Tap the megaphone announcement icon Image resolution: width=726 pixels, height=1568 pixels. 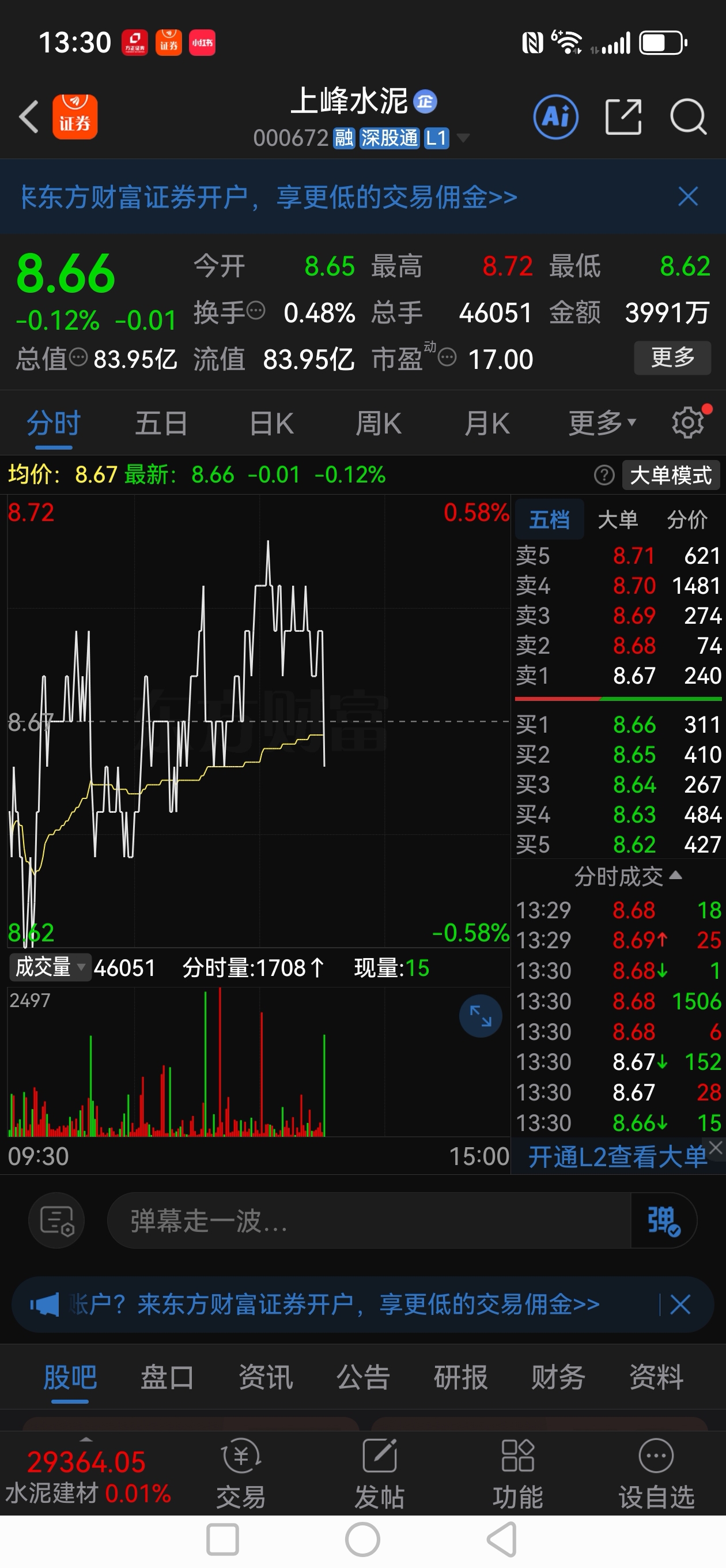(x=44, y=1305)
